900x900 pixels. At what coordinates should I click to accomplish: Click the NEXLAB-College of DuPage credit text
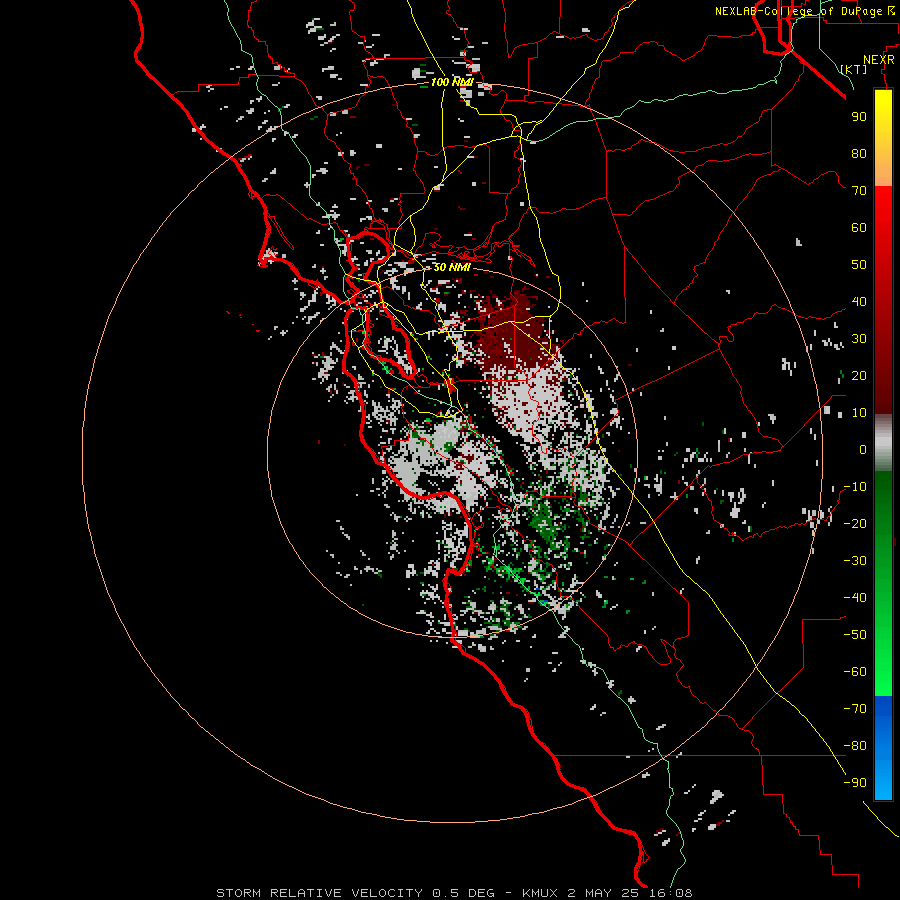coord(798,11)
